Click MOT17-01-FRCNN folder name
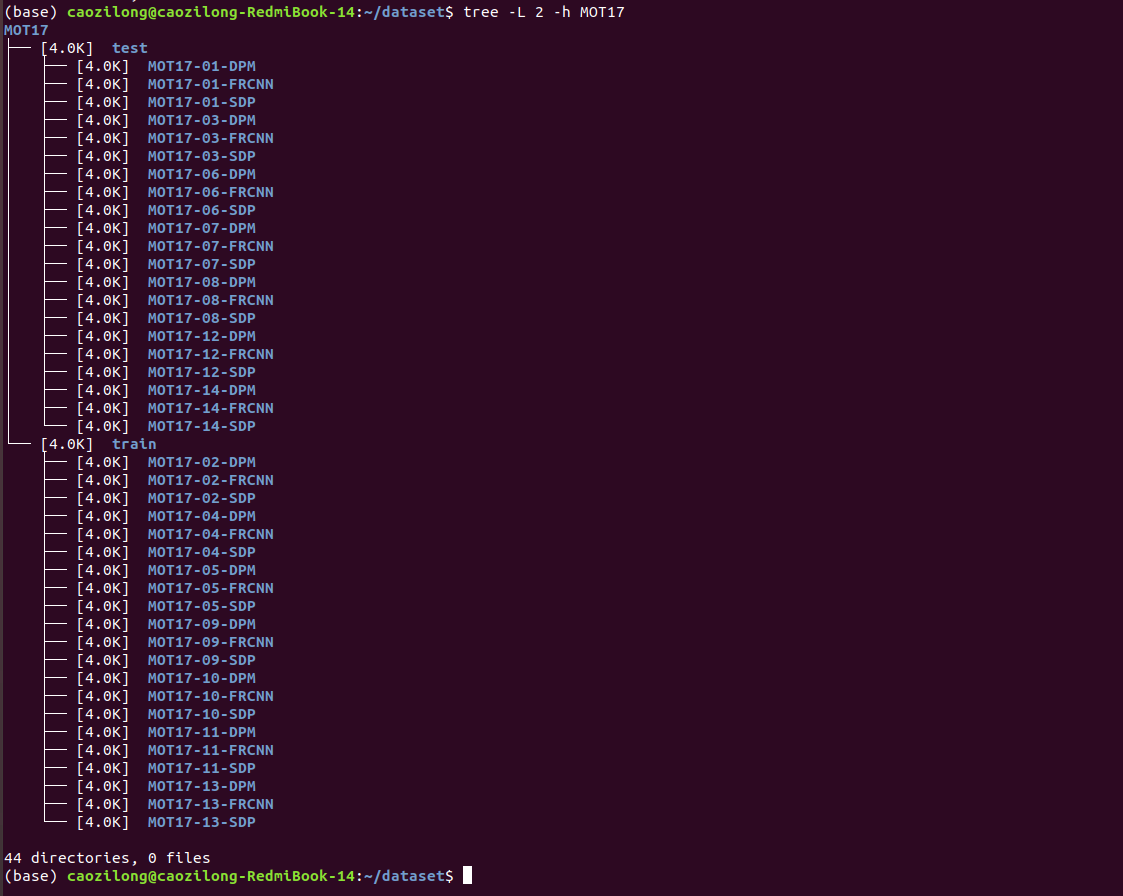 point(211,84)
